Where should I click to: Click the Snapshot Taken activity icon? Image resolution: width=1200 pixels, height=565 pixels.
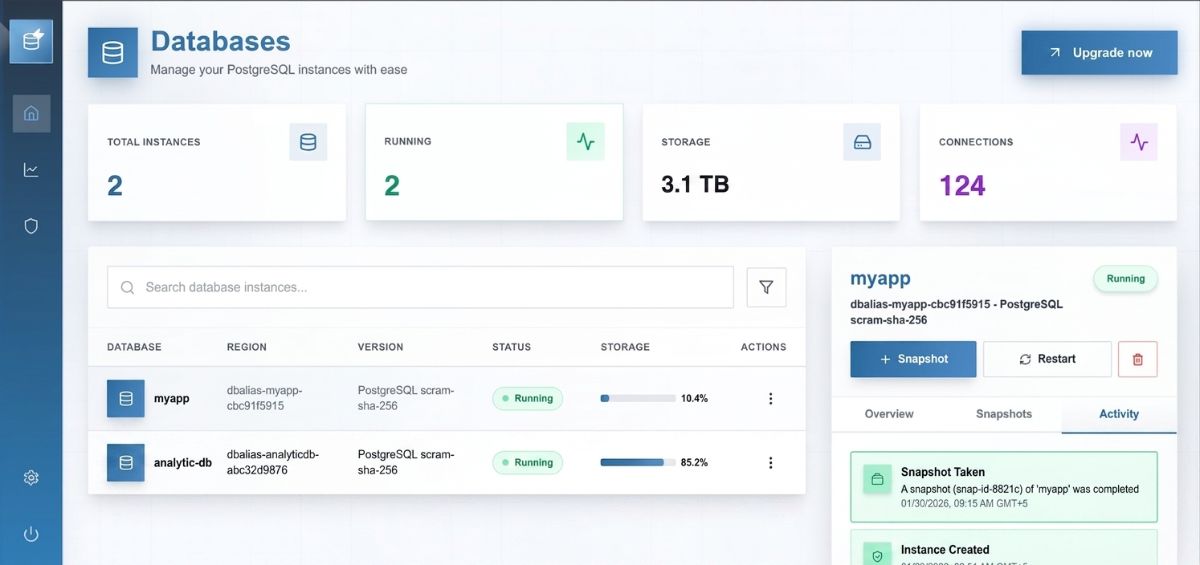coord(877,480)
